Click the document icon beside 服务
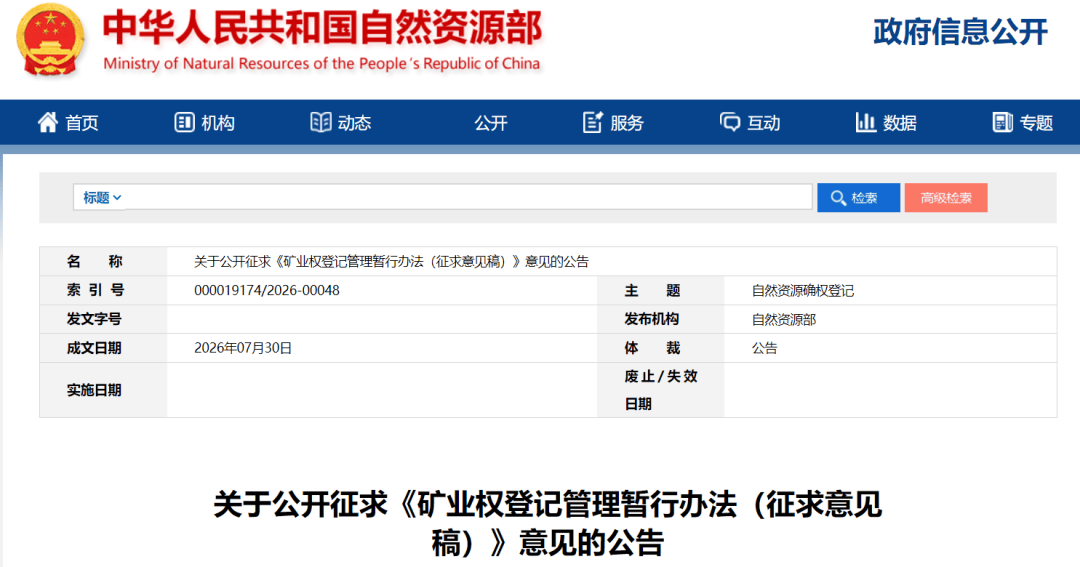The image size is (1080, 567). coord(592,123)
